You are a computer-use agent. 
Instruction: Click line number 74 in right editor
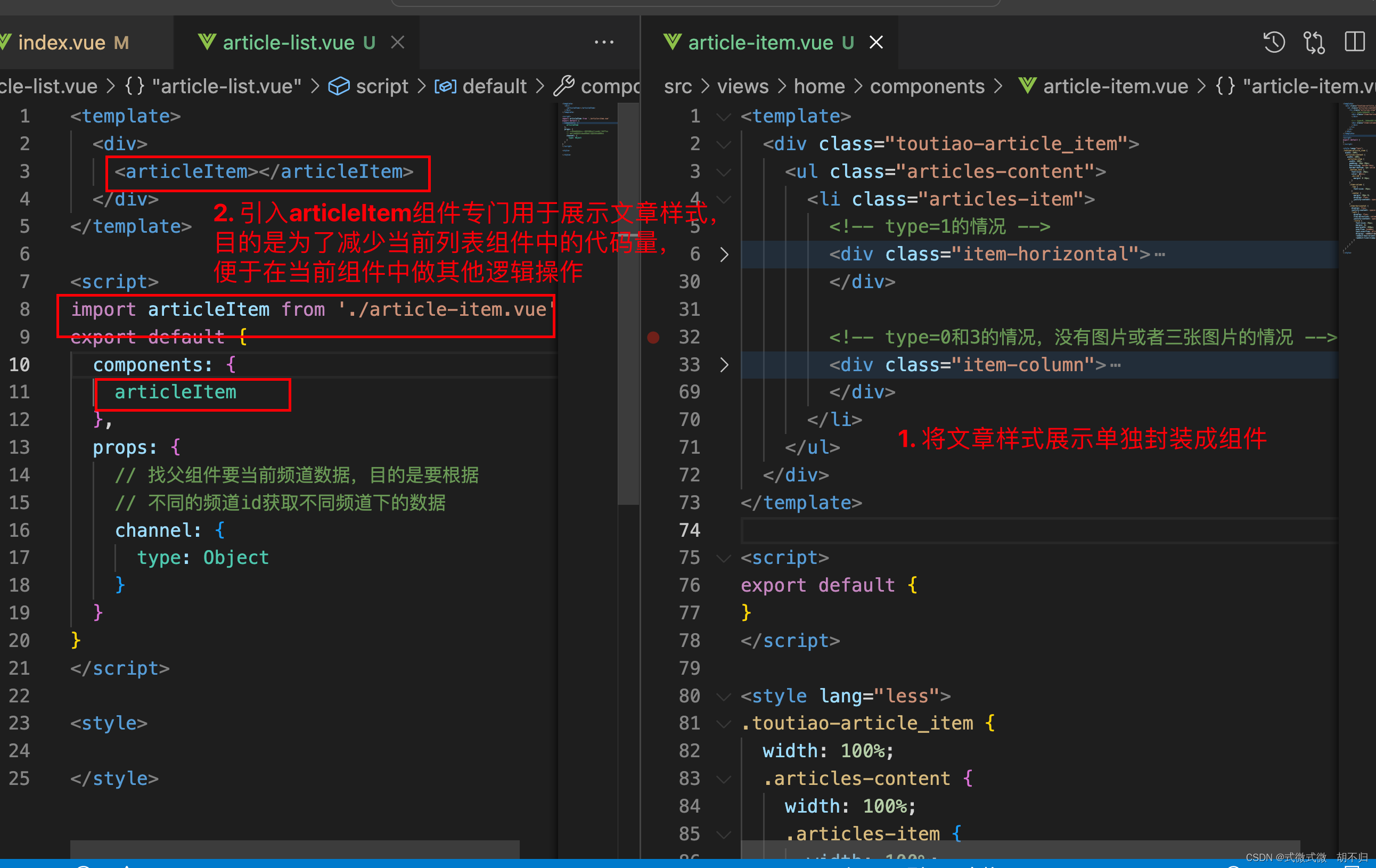[x=689, y=530]
